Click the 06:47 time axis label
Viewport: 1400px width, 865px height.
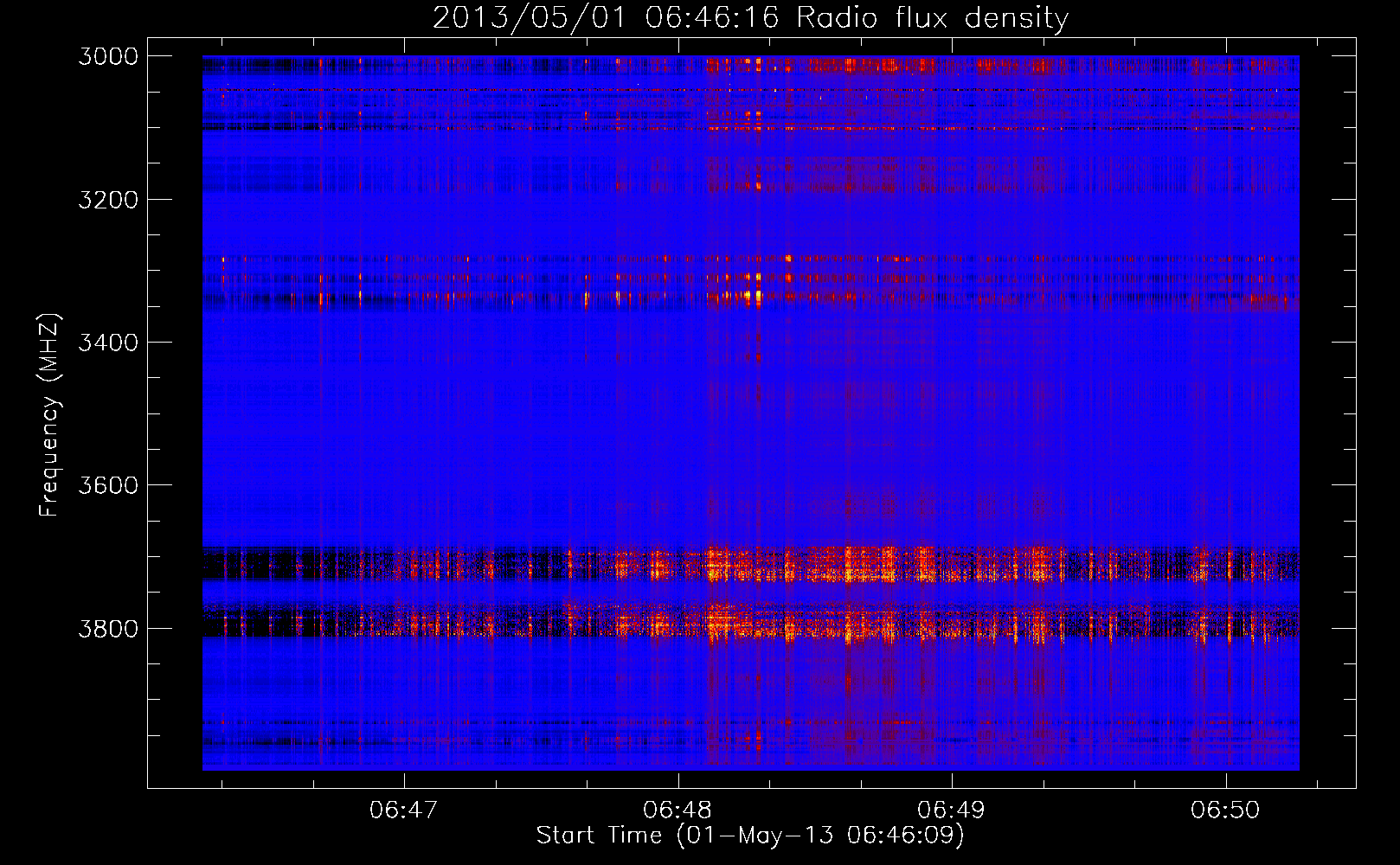click(403, 811)
